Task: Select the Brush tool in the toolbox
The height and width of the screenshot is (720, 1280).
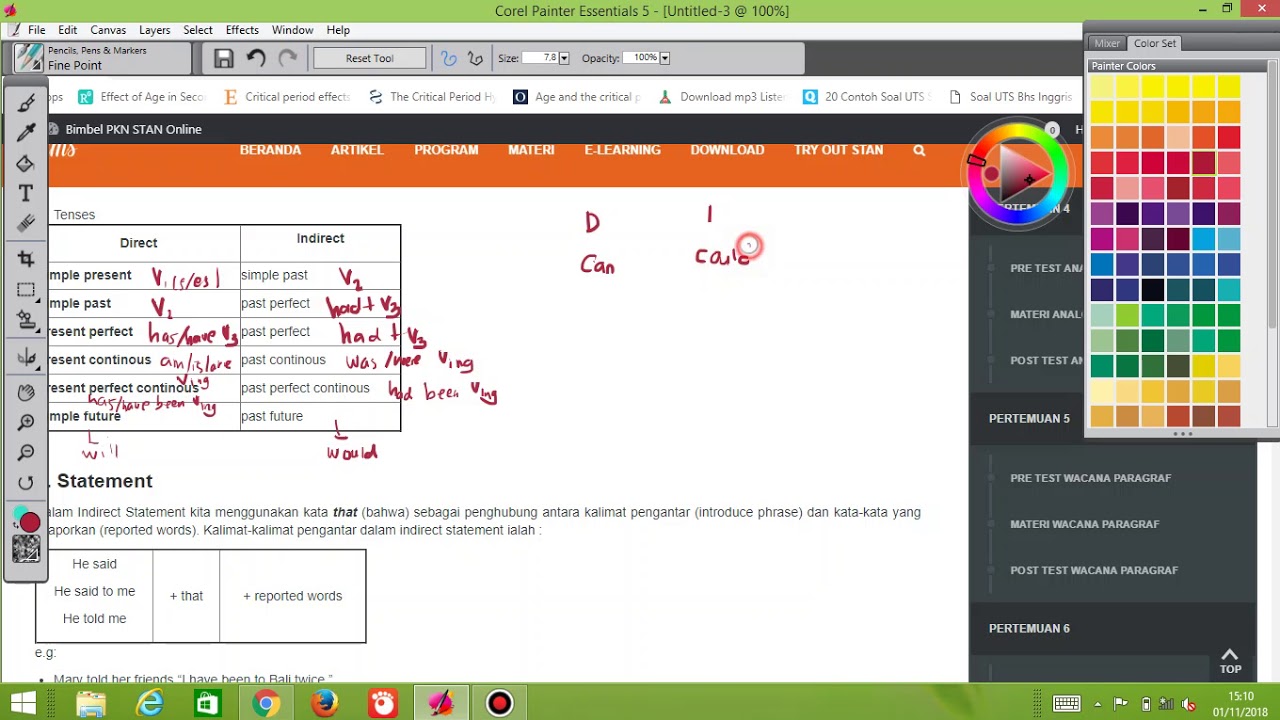Action: click(x=26, y=102)
